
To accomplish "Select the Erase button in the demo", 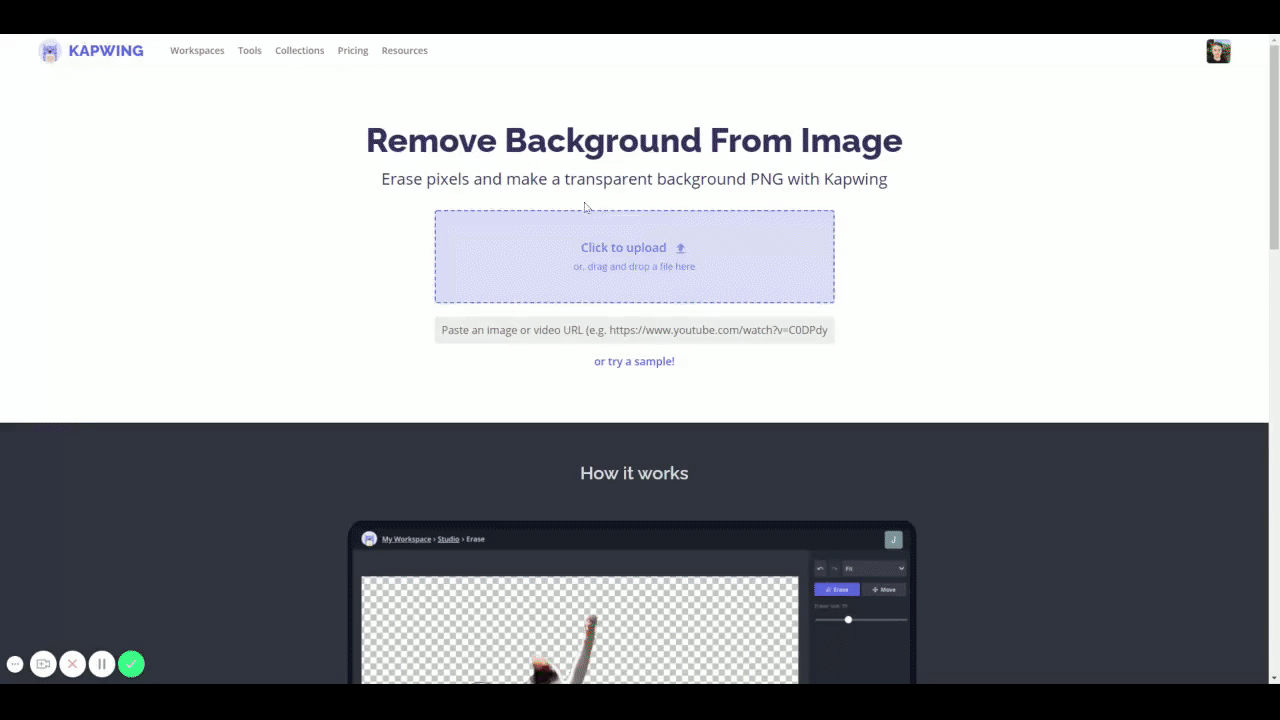I will tap(837, 590).
